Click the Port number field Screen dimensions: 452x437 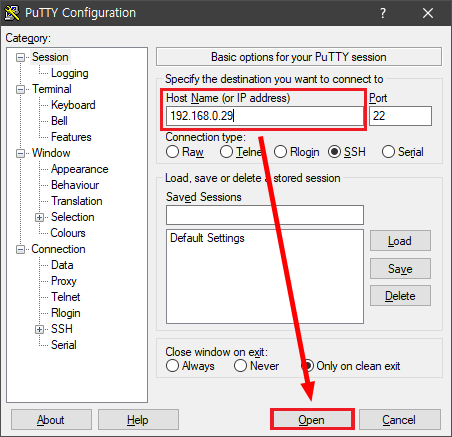pyautogui.click(x=400, y=116)
